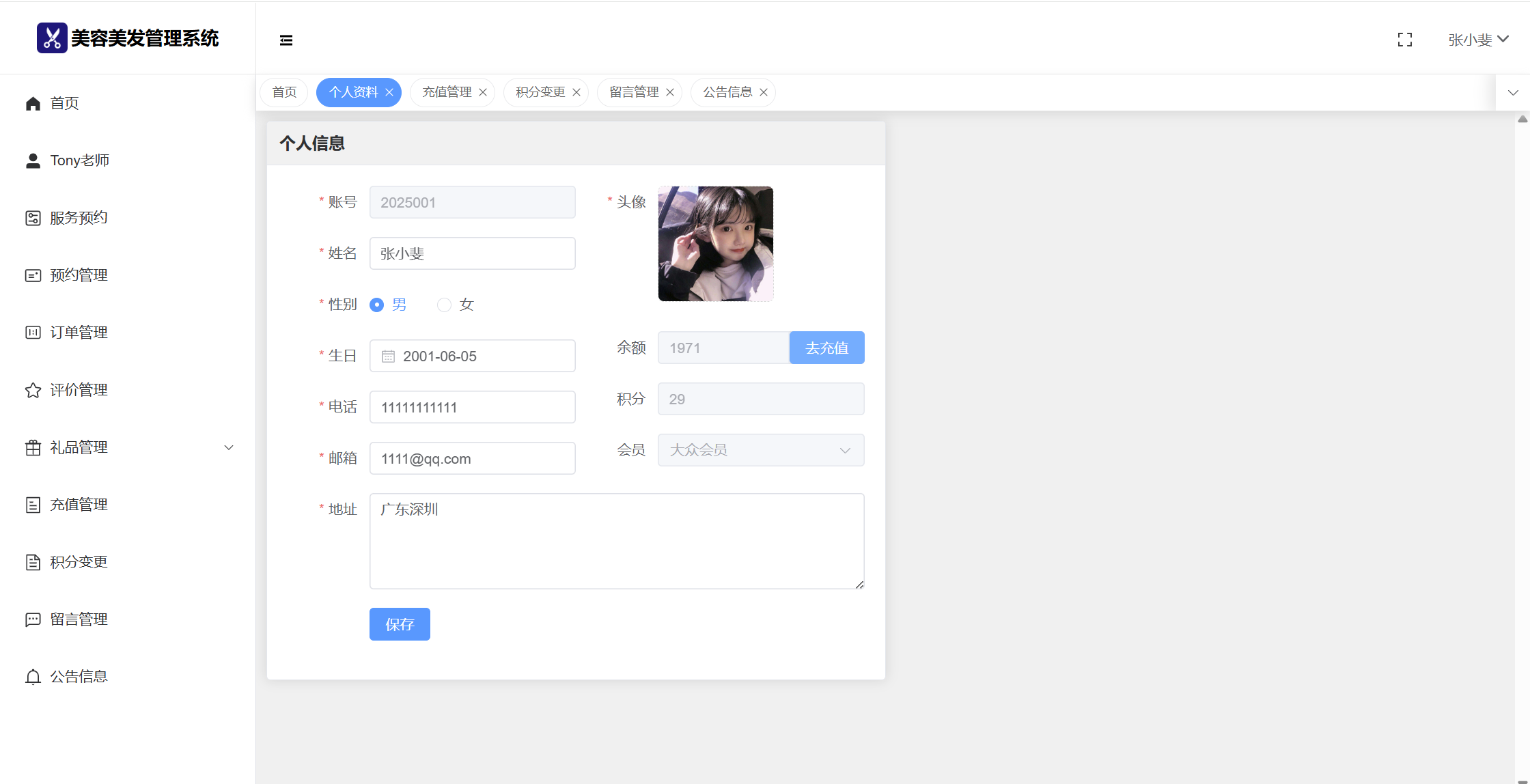Expand the 礼品管理 submenu chevron

[x=229, y=447]
